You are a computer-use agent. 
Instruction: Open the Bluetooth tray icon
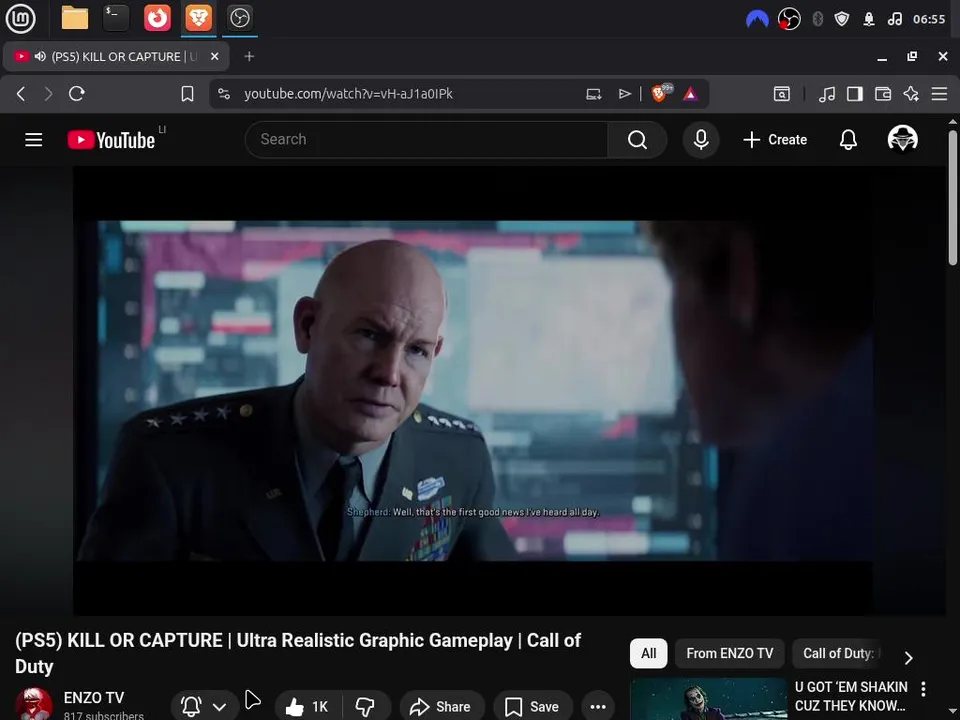pyautogui.click(x=817, y=19)
